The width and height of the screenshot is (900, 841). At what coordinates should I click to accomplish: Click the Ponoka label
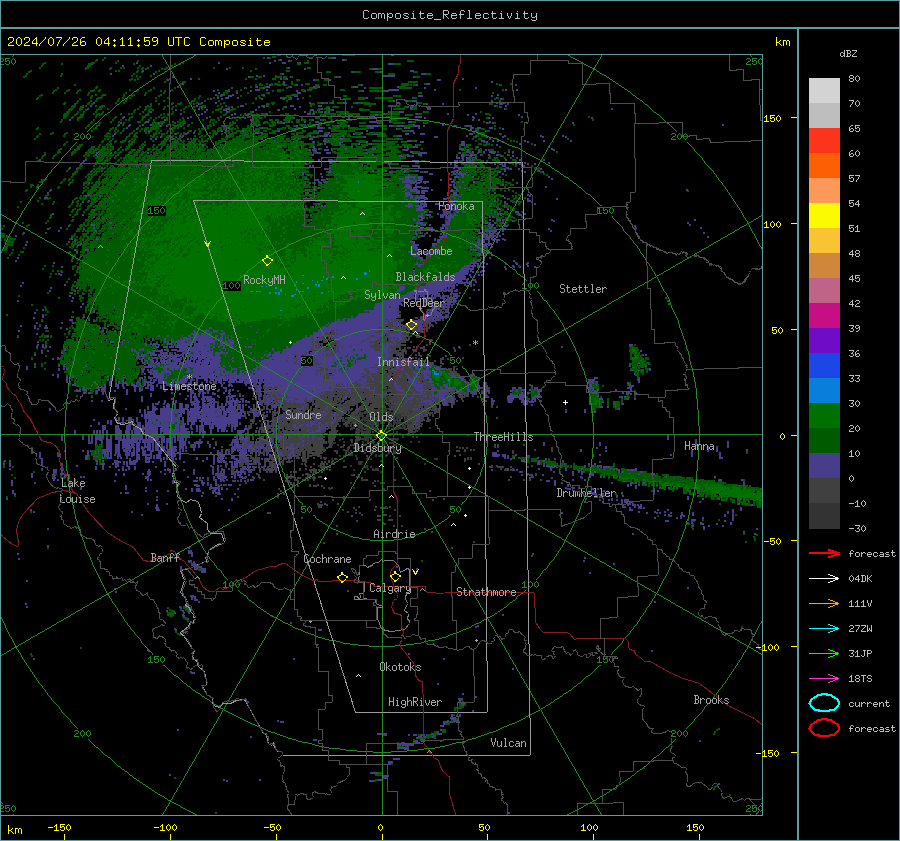tap(456, 206)
